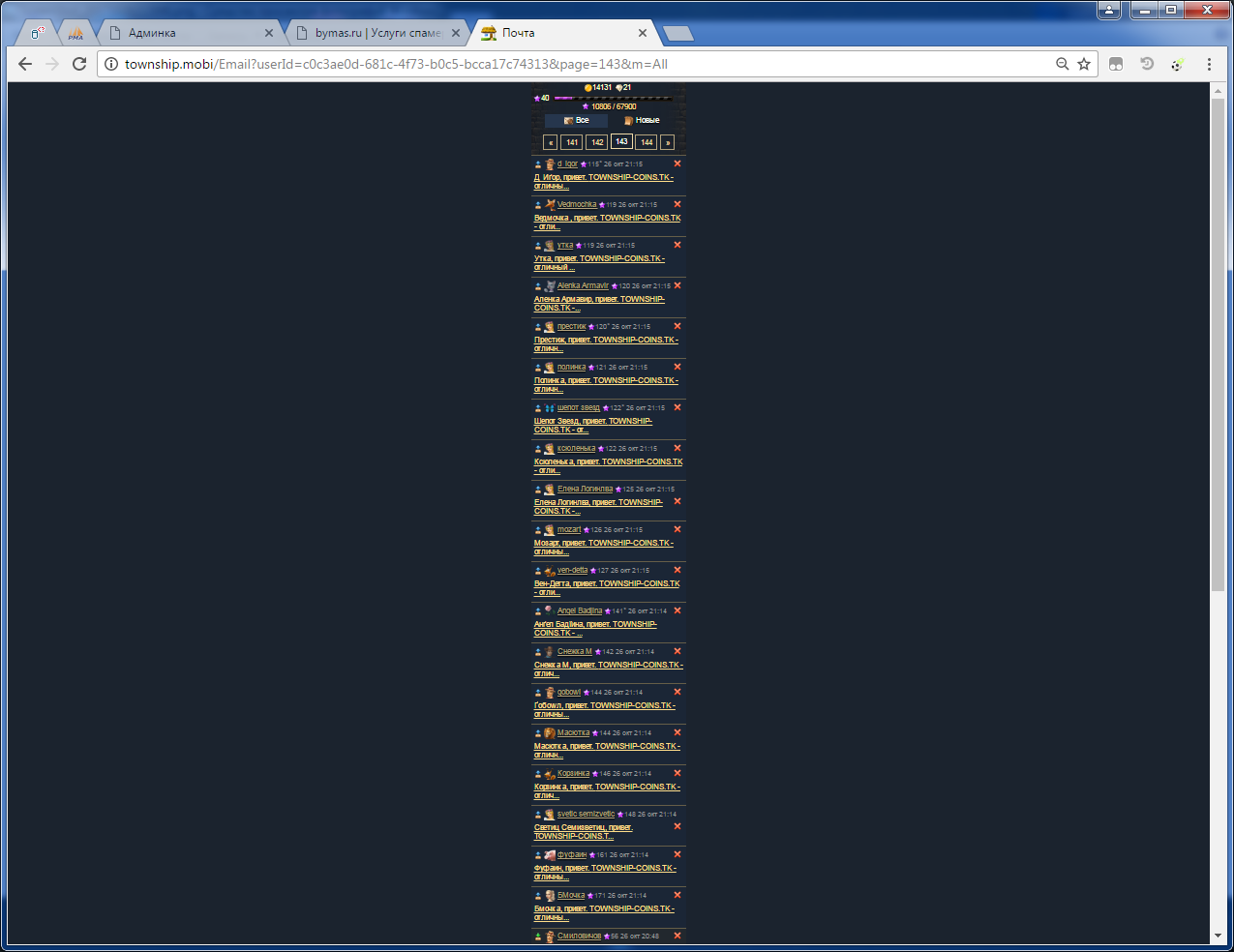1234x952 pixels.
Task: Go to page 141 of mail
Action: 572,142
